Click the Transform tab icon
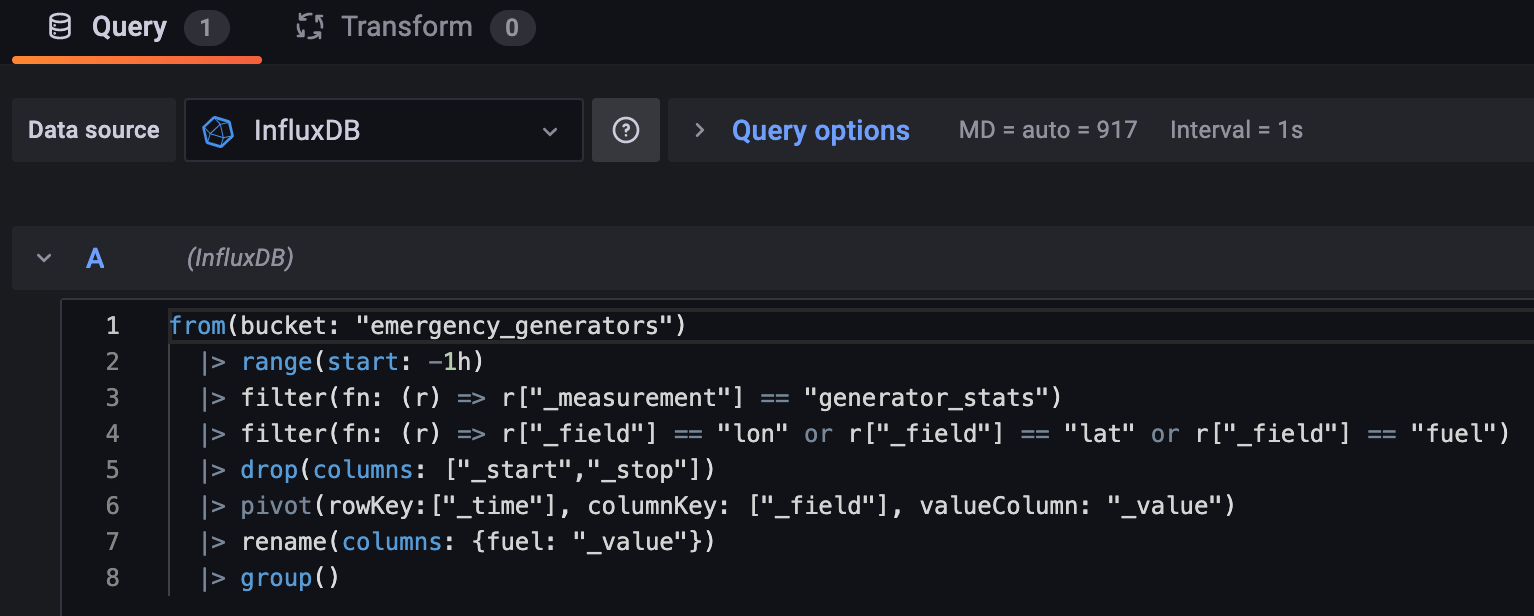 309,26
